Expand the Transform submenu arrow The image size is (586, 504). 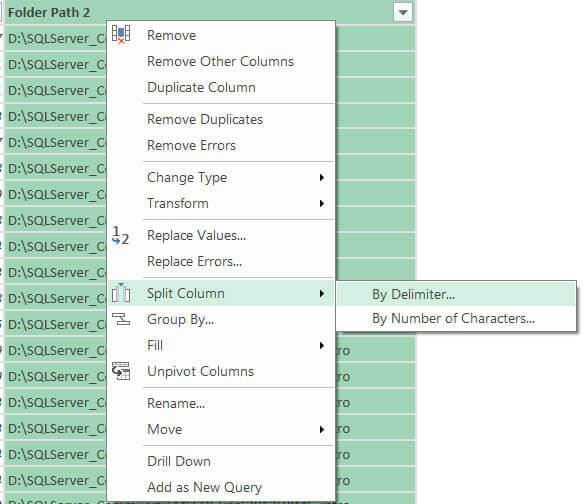[322, 203]
